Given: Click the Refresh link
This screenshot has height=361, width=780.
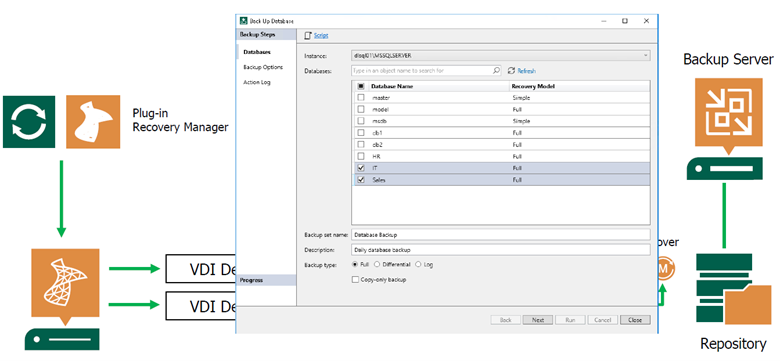Looking at the screenshot, I should pos(526,71).
